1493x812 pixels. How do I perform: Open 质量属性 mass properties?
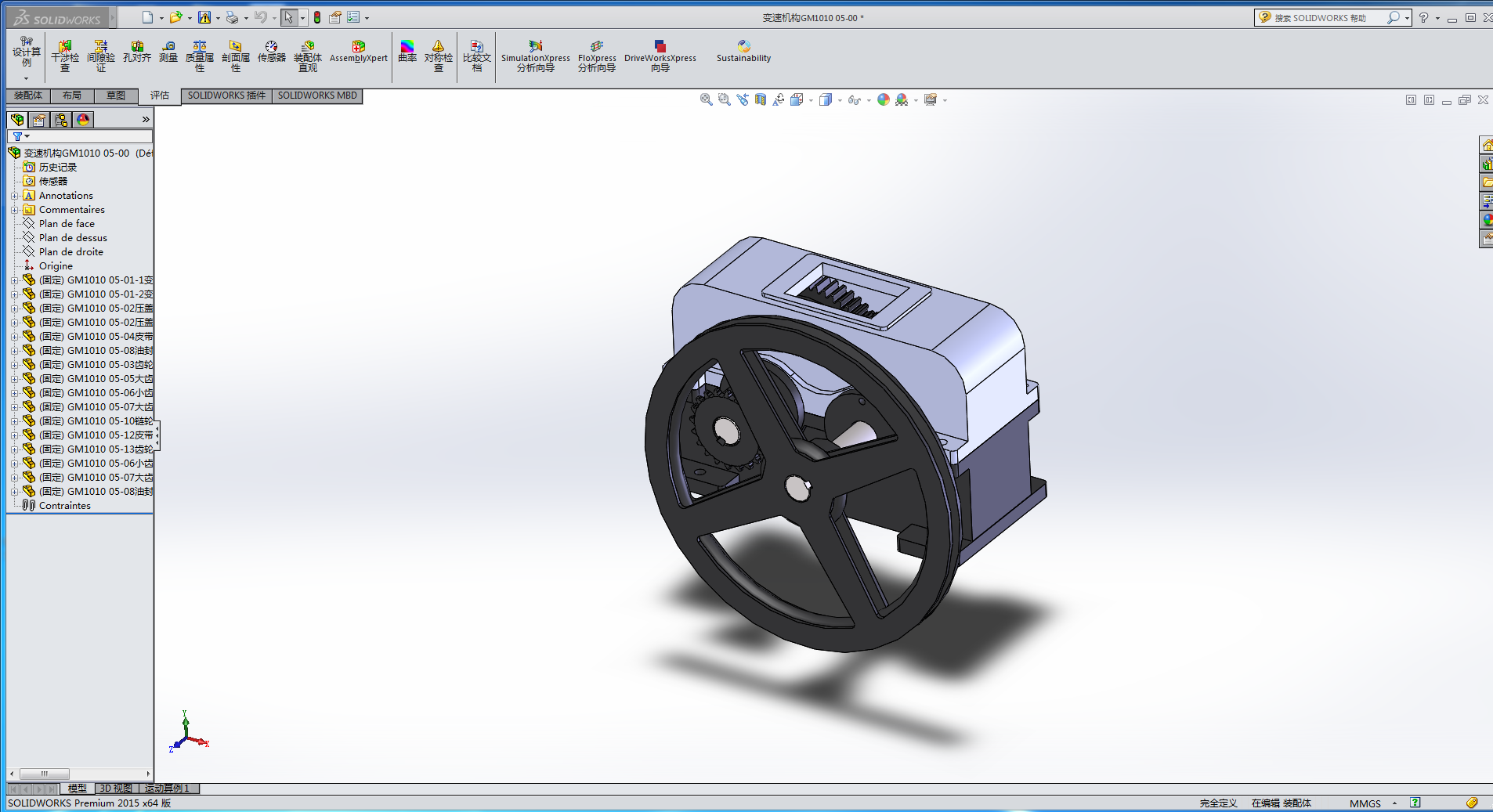(200, 56)
